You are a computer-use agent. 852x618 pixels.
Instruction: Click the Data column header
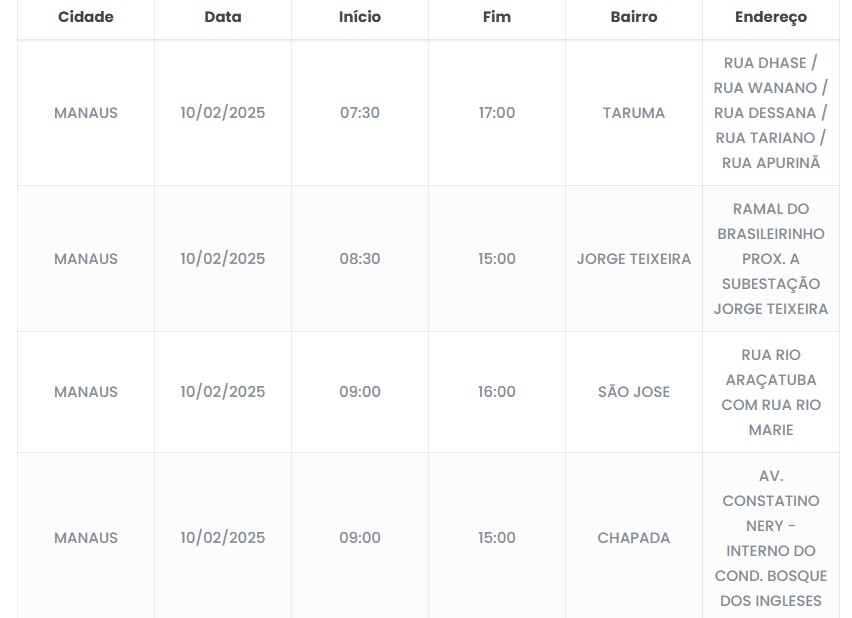[223, 17]
